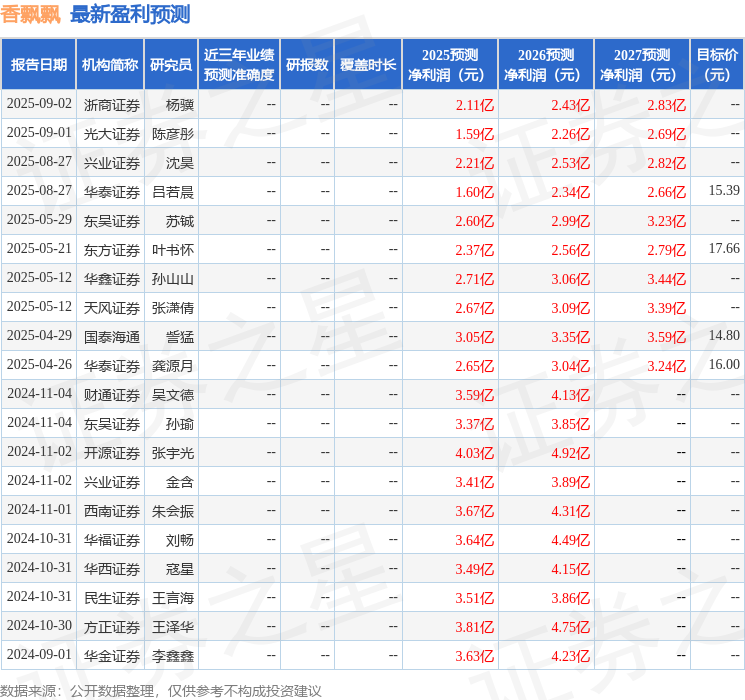745x700 pixels.
Task: Open the 浙商证券 institution entry
Action: point(112,105)
